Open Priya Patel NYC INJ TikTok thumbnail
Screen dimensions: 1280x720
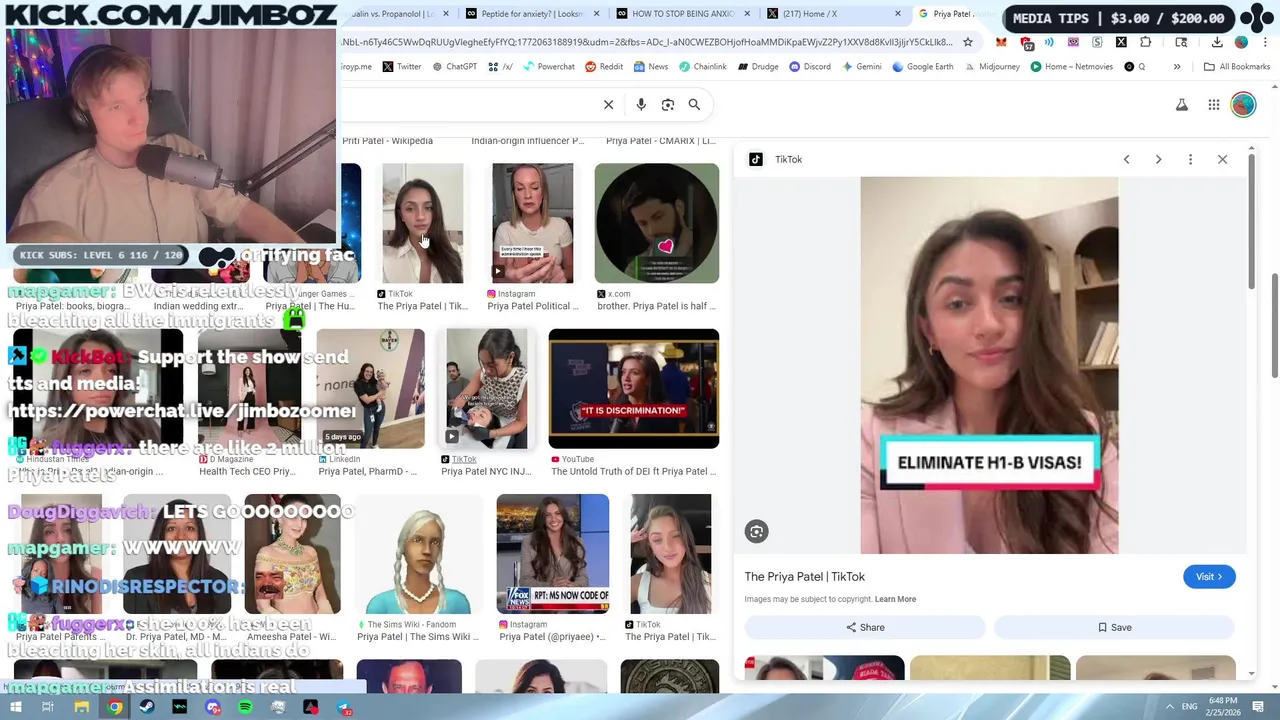click(x=487, y=388)
